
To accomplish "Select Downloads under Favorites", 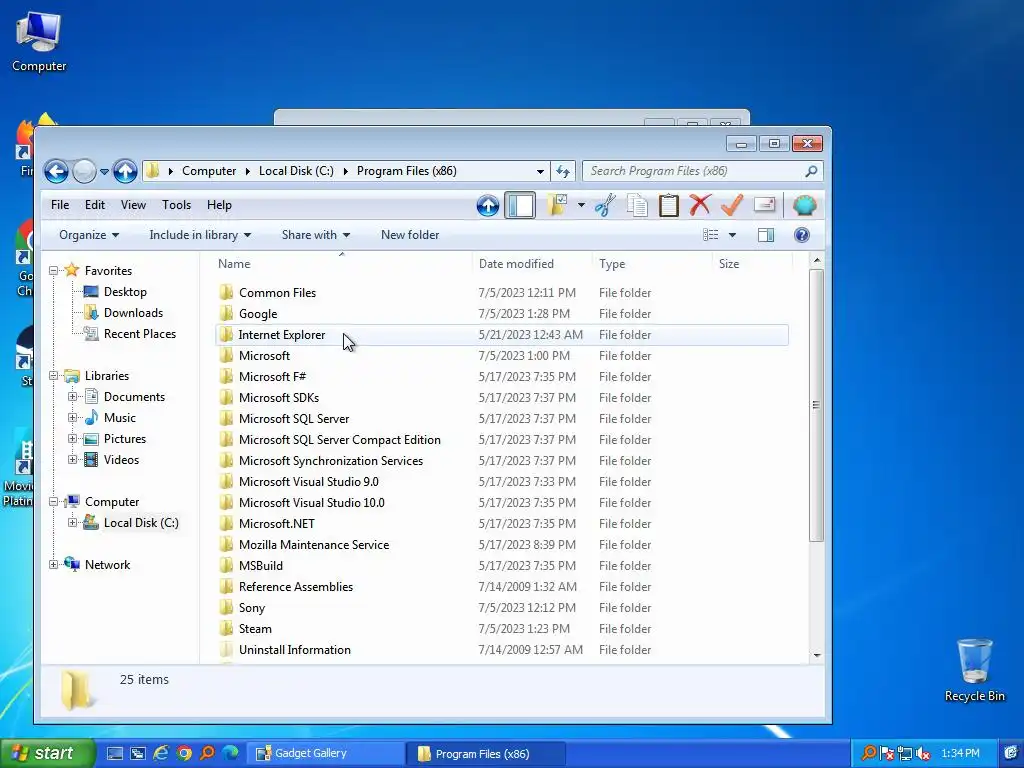I will tap(133, 313).
